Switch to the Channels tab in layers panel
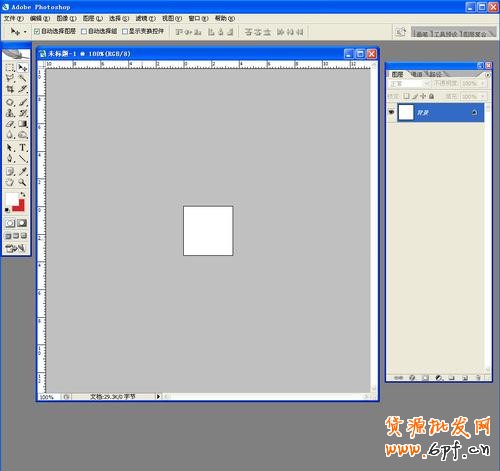The height and width of the screenshot is (471, 500). (x=417, y=74)
